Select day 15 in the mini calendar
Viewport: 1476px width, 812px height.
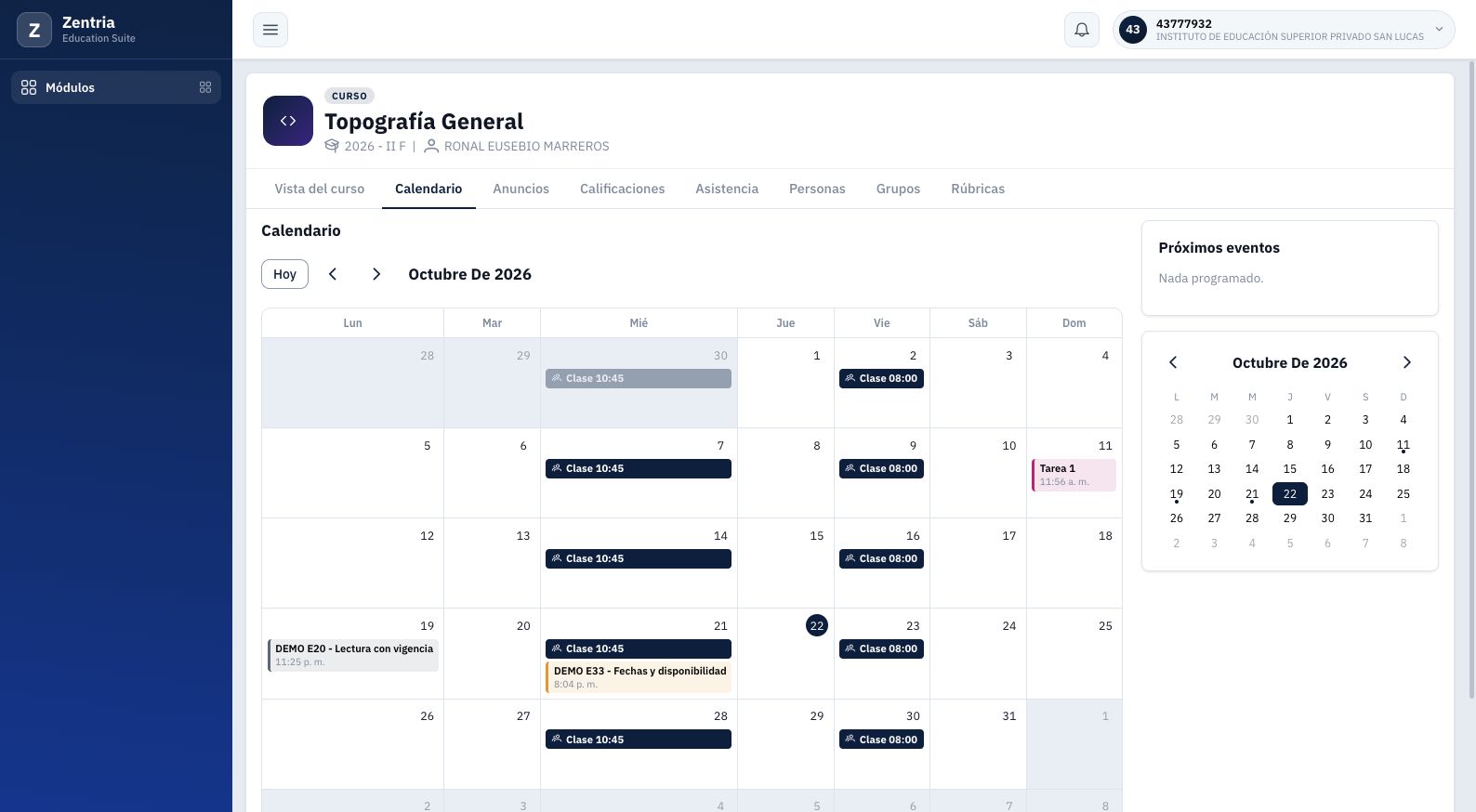point(1290,469)
